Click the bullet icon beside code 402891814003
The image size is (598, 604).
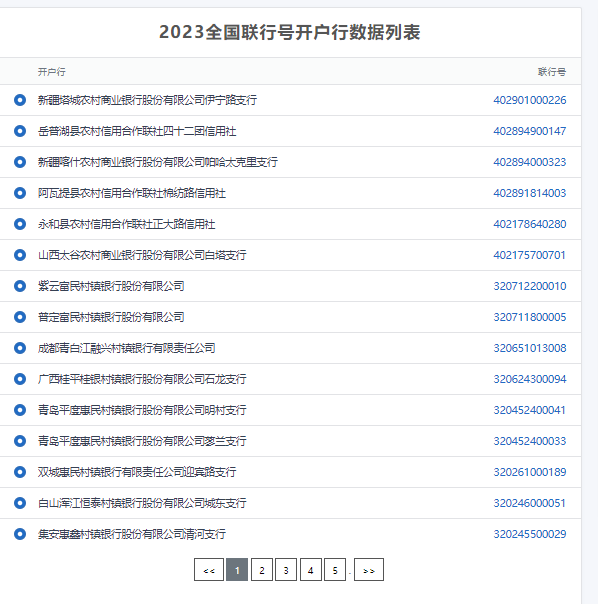point(20,193)
